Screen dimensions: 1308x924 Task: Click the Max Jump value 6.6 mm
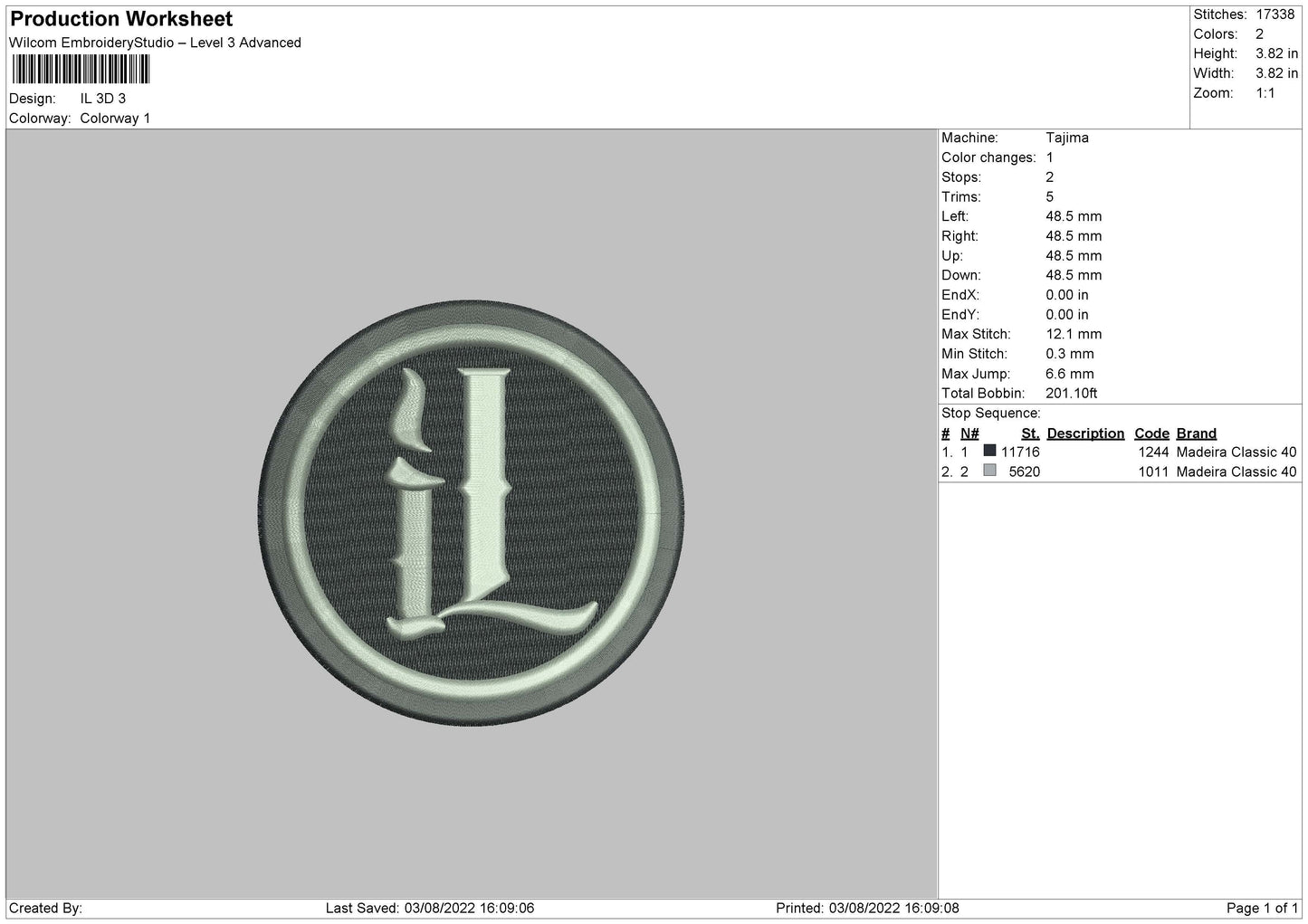pos(1070,374)
